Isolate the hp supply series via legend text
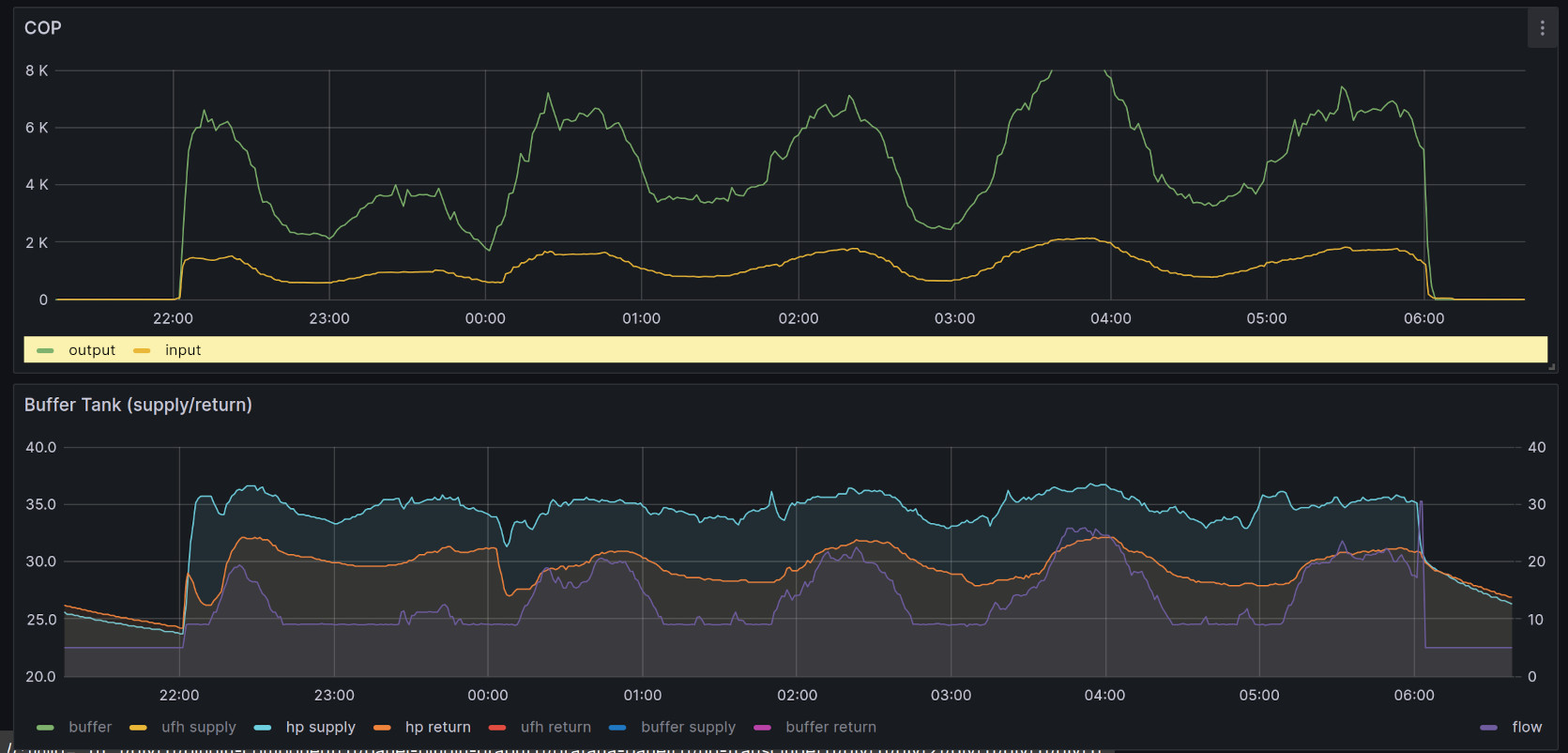Image resolution: width=1568 pixels, height=753 pixels. click(320, 728)
